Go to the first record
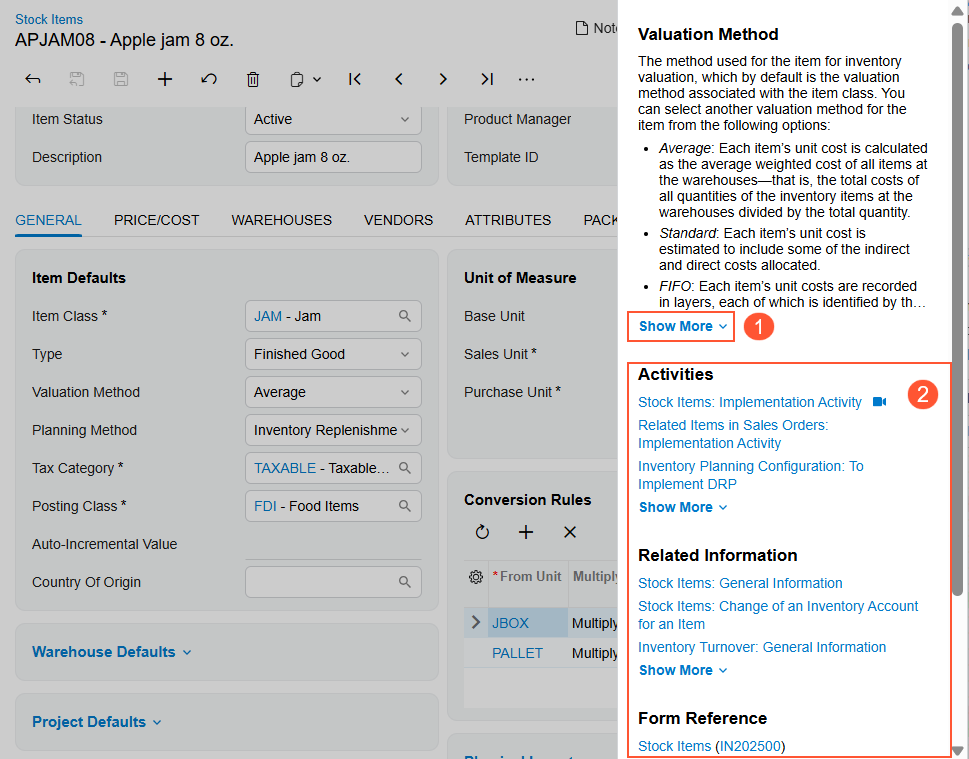 pos(355,79)
